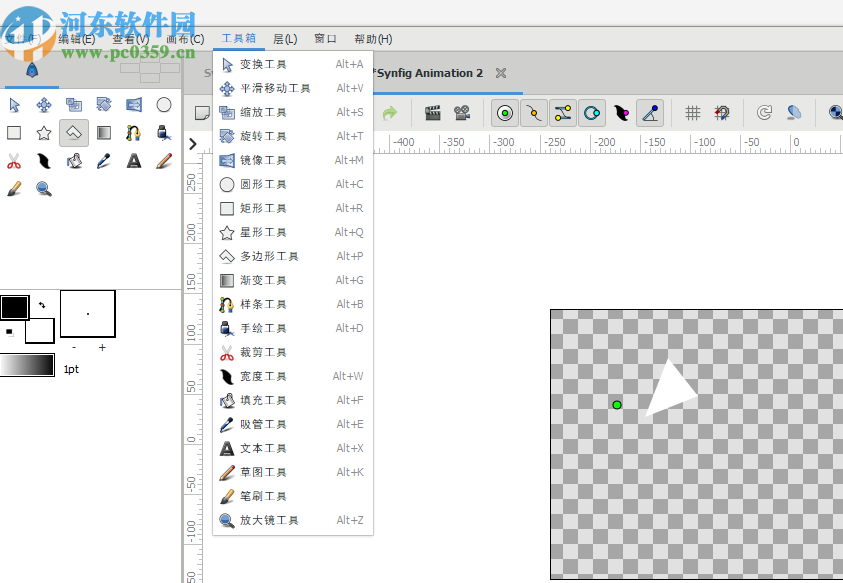Expand the collapsed panel with the chevron arrow
The image size is (843, 583).
coord(192,143)
